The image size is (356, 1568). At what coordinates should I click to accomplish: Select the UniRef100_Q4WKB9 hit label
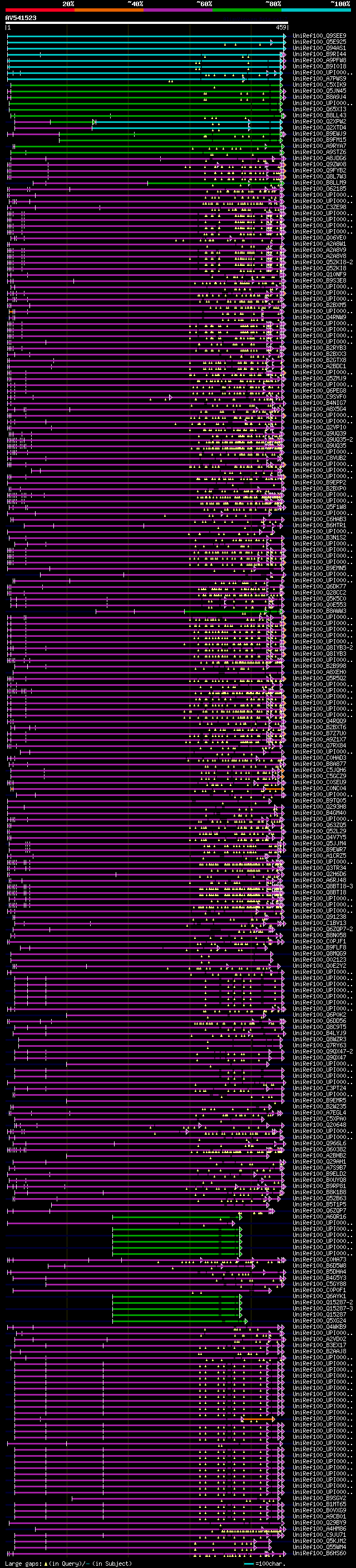tap(319, 1327)
